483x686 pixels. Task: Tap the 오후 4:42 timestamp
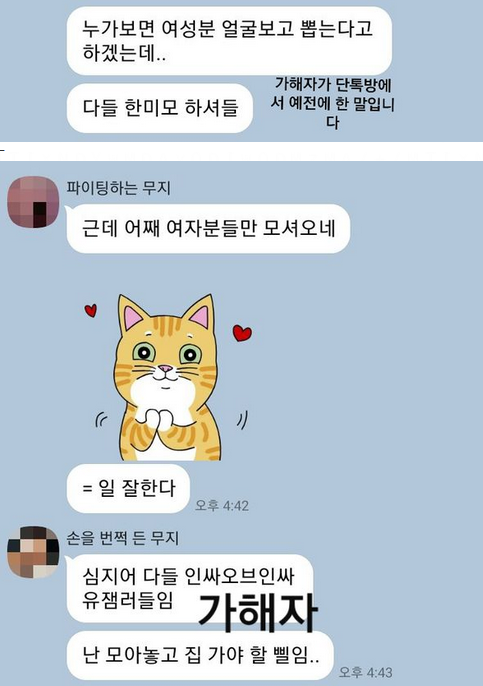(x=222, y=506)
